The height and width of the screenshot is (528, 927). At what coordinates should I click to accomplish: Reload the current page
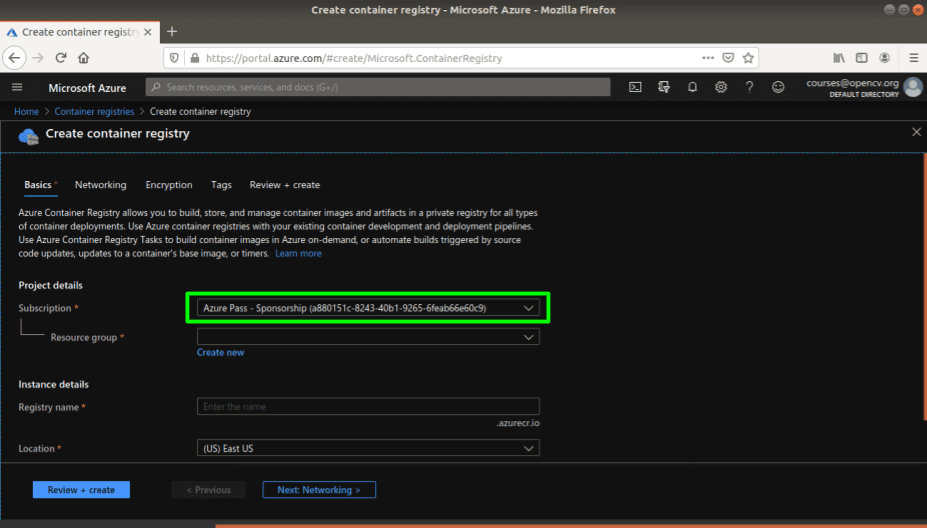pos(61,58)
